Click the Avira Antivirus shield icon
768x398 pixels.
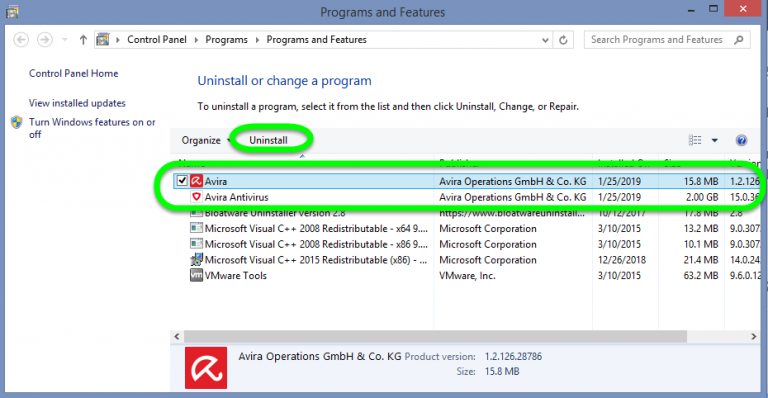pos(196,197)
